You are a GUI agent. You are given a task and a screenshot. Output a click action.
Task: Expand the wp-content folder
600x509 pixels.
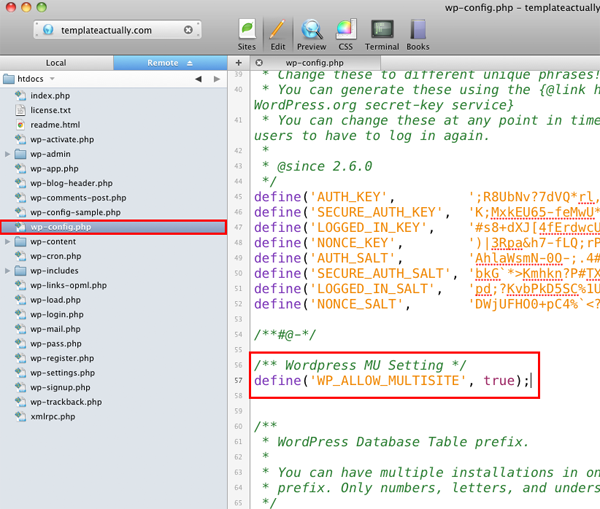tap(7, 241)
